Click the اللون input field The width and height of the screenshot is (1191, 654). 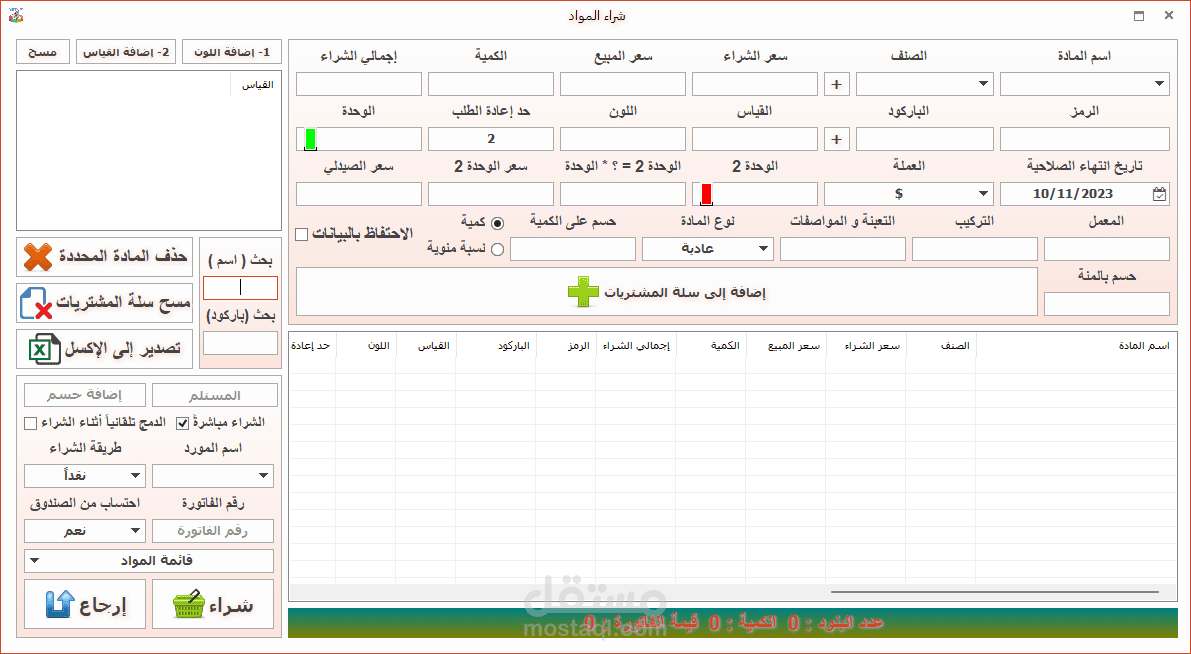622,139
